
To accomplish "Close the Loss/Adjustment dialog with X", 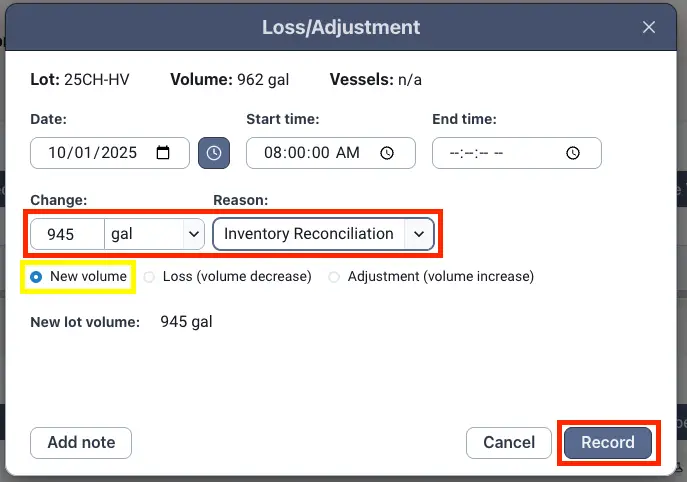I will pyautogui.click(x=649, y=27).
